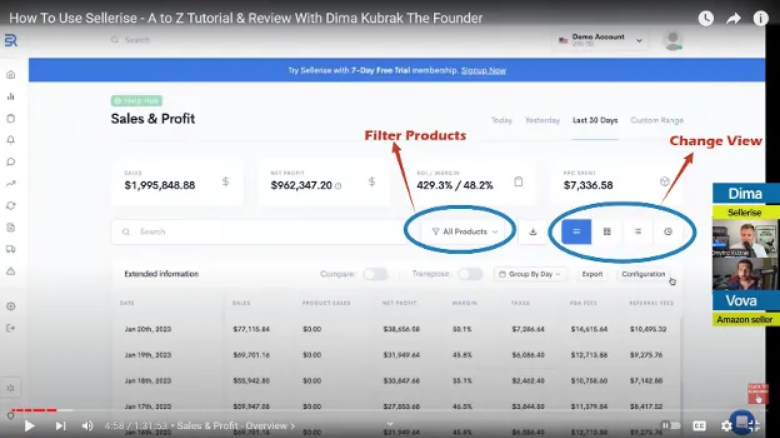This screenshot has width=780, height=438.
Task: Select the Last 30 Days tab
Action: click(x=595, y=120)
